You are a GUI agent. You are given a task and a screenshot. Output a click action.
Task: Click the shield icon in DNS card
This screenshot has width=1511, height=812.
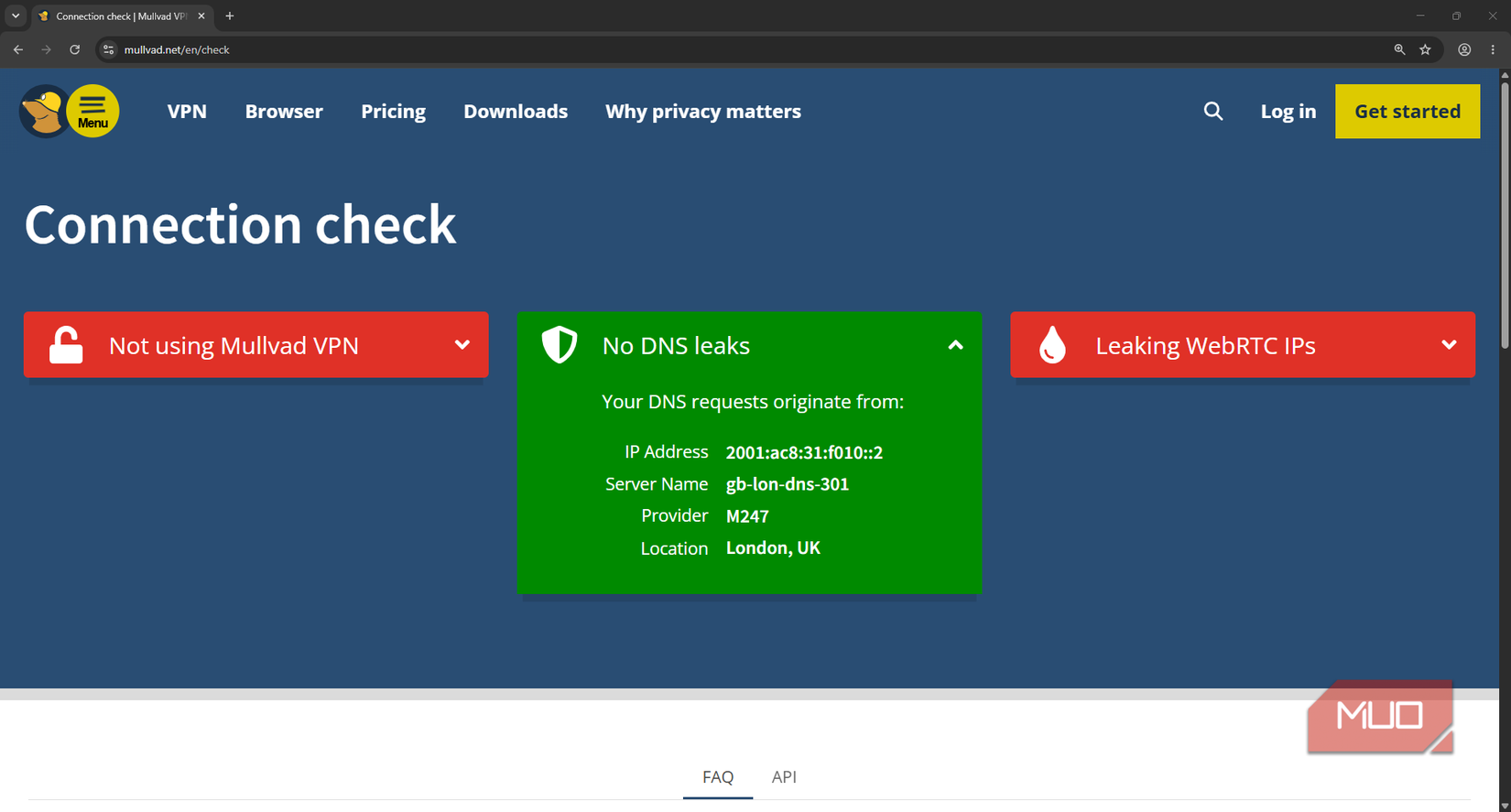(560, 345)
